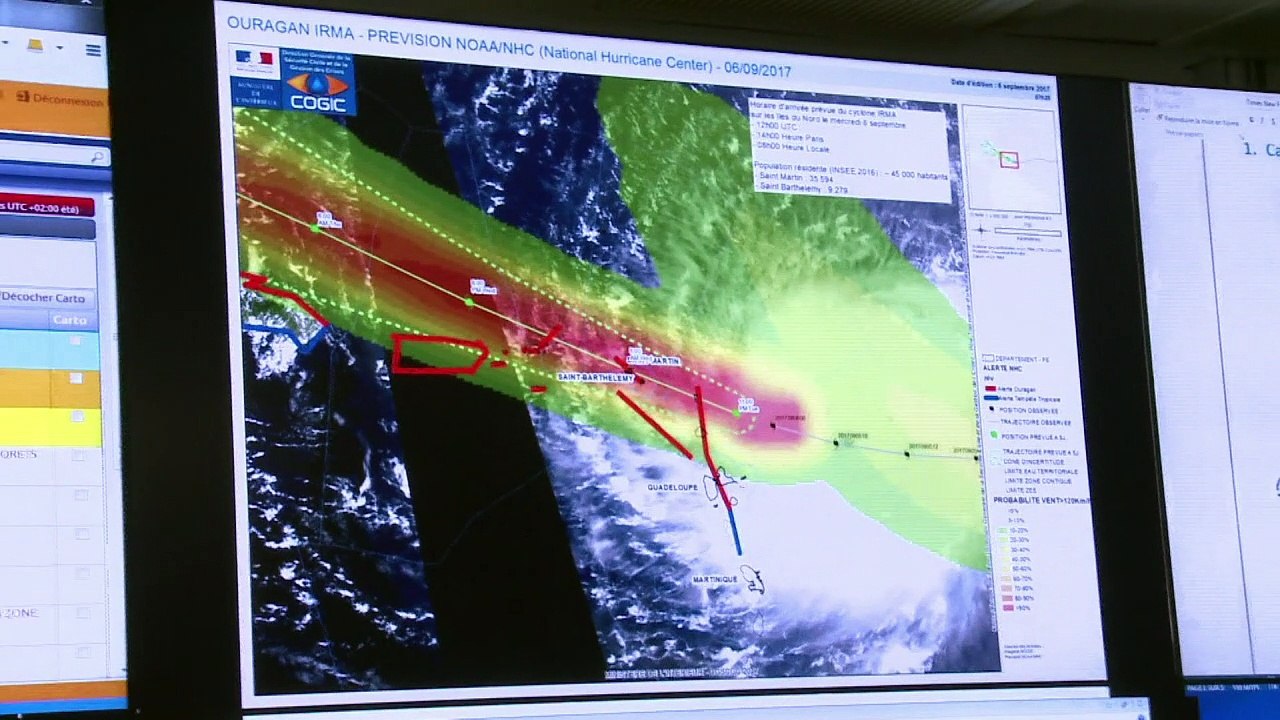
Task: Click the page indicator in the right window status bar
Action: (1207, 688)
